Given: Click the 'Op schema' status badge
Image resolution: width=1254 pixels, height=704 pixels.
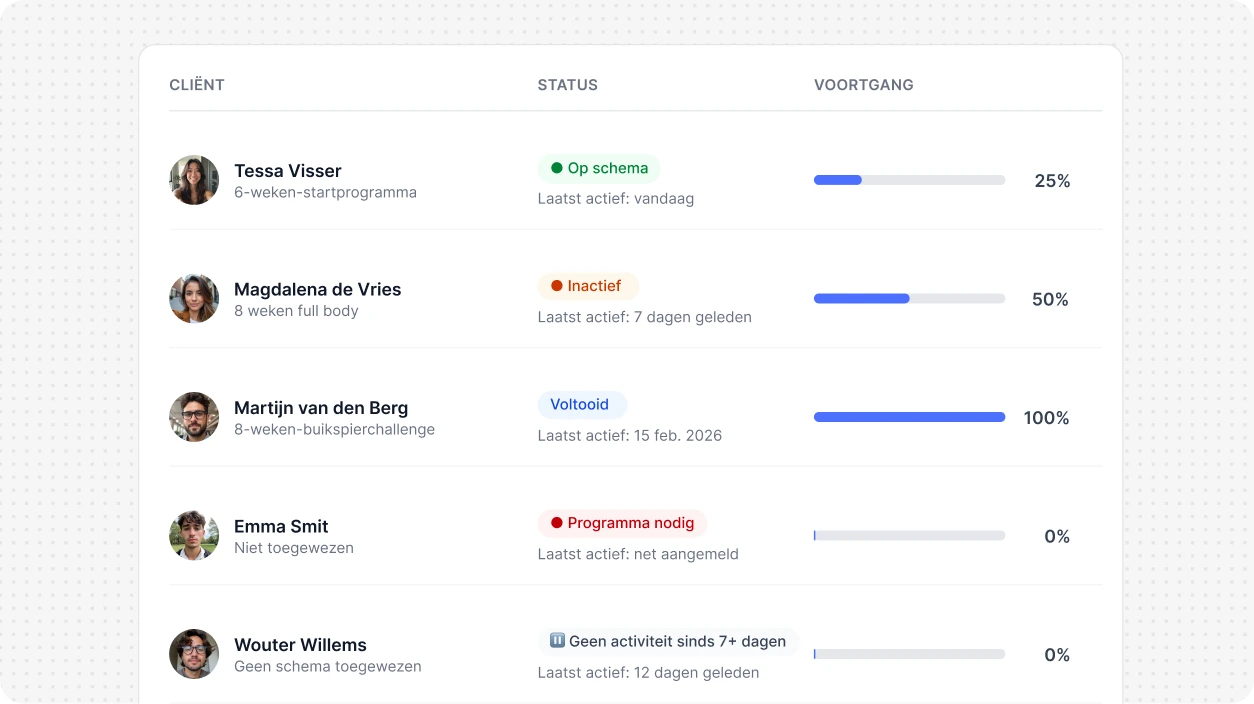Looking at the screenshot, I should coord(599,168).
